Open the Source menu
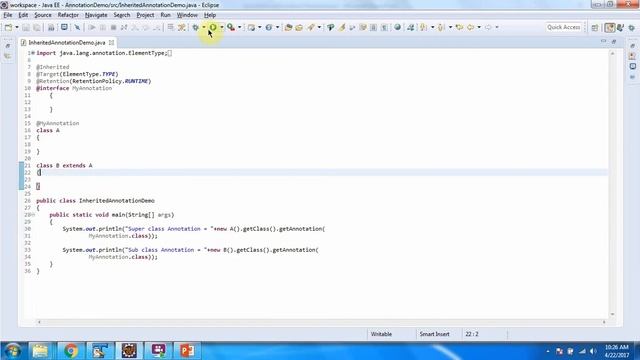 43,15
